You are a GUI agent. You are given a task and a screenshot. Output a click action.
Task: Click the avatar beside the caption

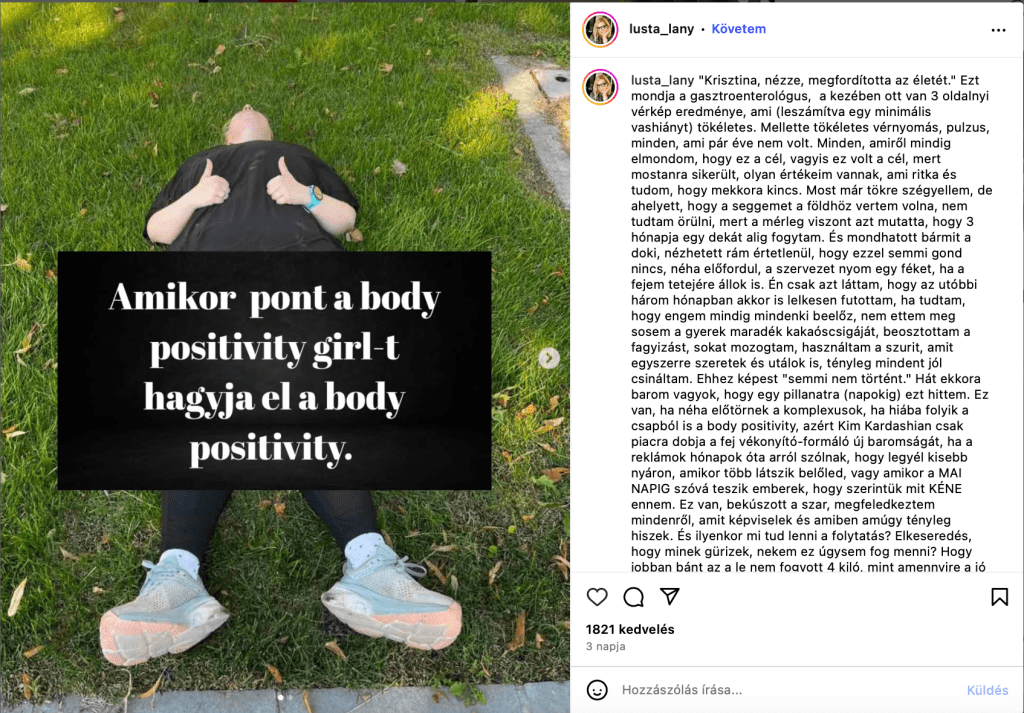(600, 87)
